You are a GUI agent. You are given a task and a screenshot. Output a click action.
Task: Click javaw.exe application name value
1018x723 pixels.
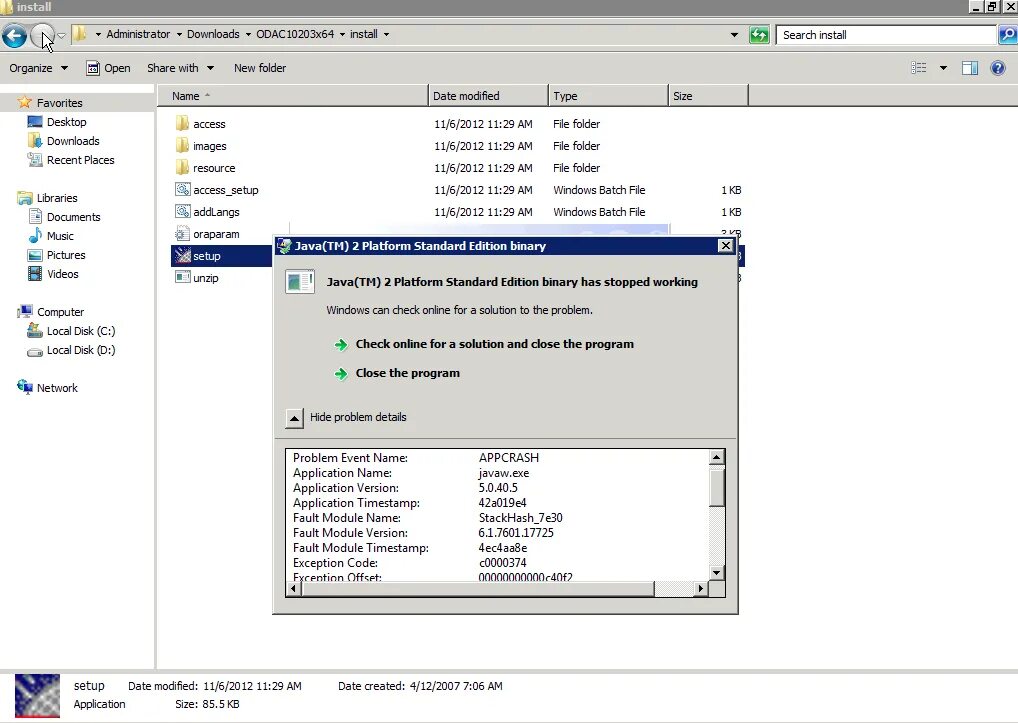503,473
